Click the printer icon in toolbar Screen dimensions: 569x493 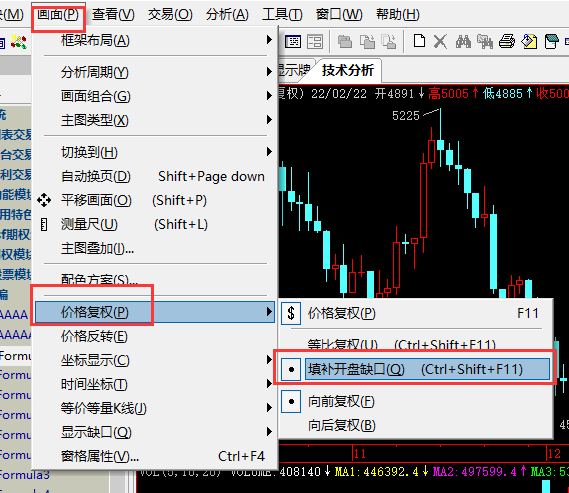[x=507, y=41]
